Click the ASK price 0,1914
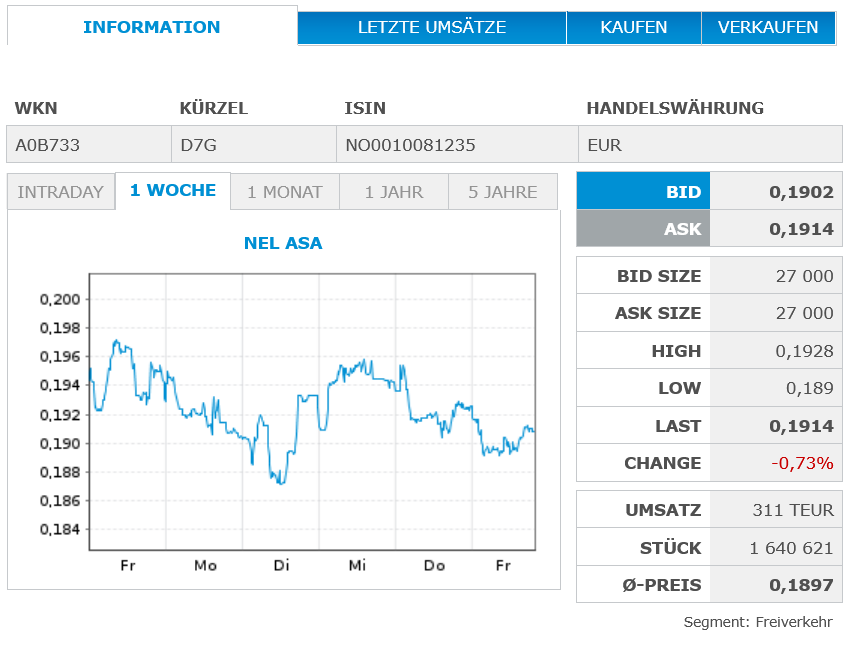Image resolution: width=865 pixels, height=652 pixels. [x=801, y=229]
